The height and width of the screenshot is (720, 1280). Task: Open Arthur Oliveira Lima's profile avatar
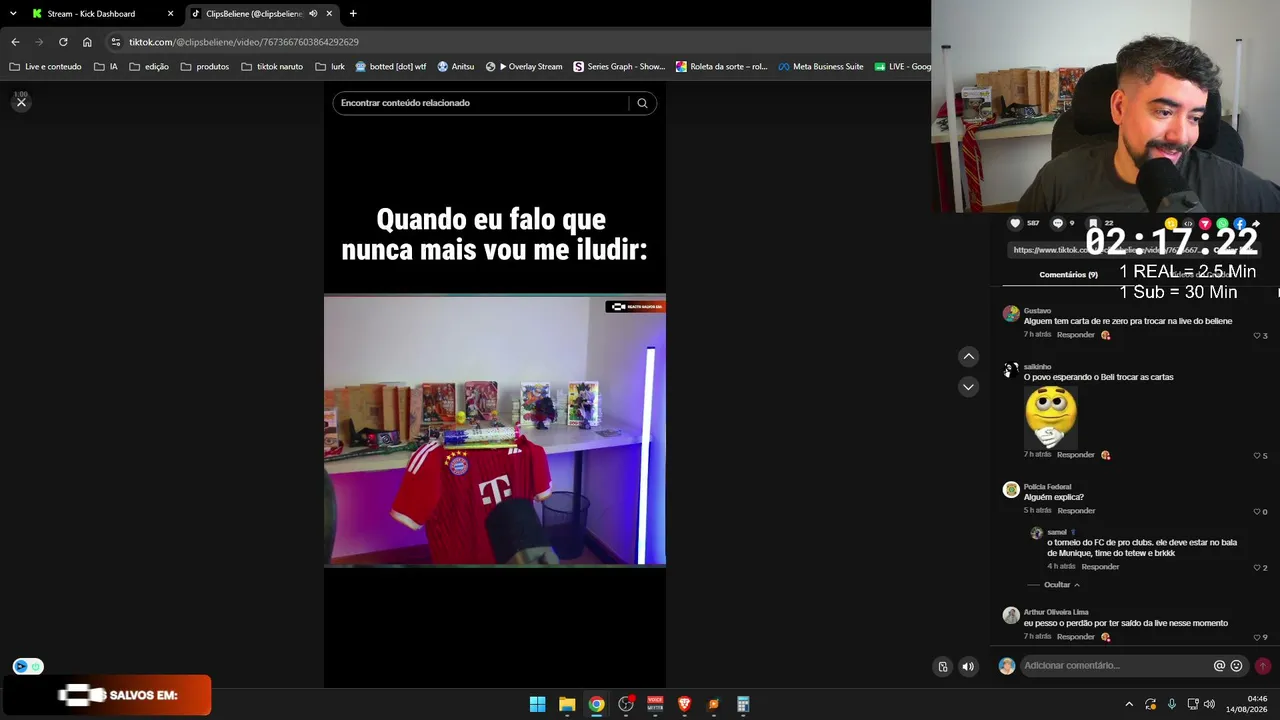tap(1011, 615)
